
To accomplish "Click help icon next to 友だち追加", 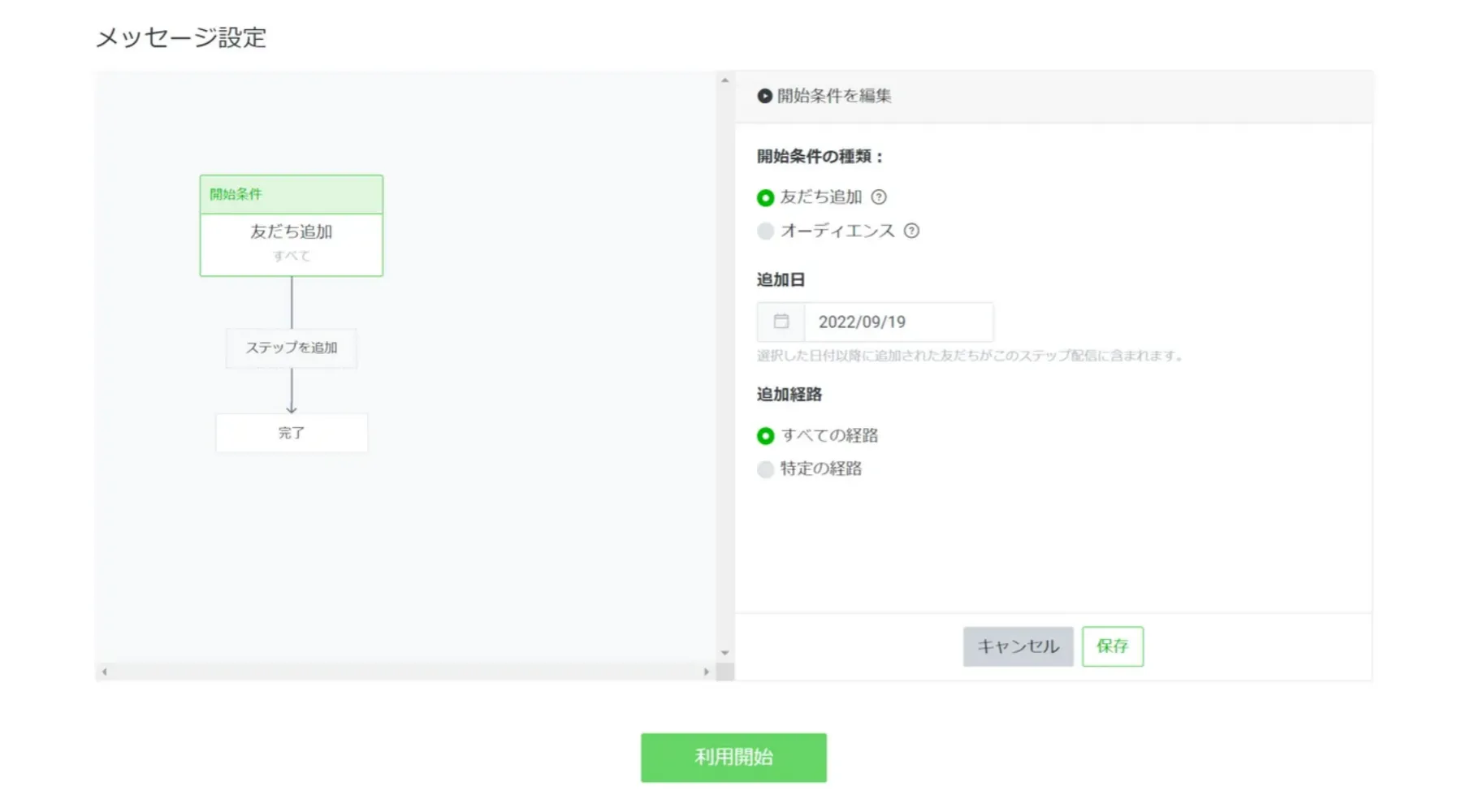I will pyautogui.click(x=879, y=197).
